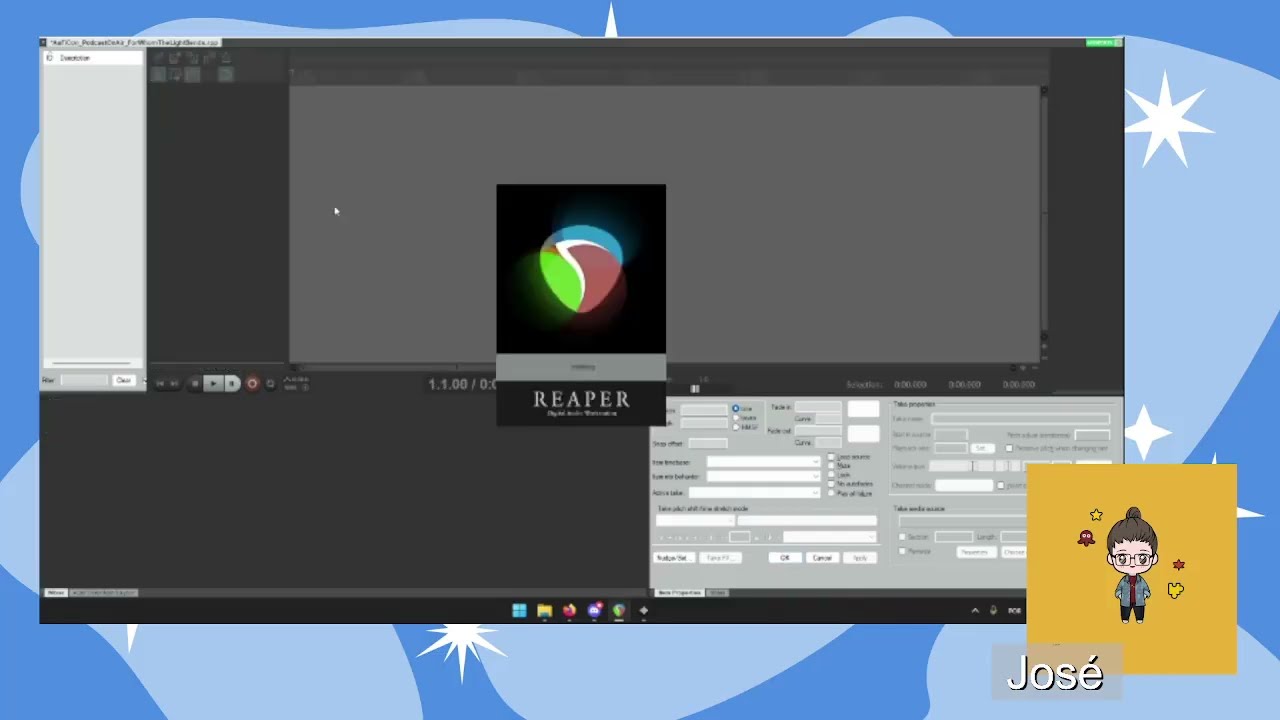
Task: Open the Active take dropdown
Action: [x=755, y=492]
